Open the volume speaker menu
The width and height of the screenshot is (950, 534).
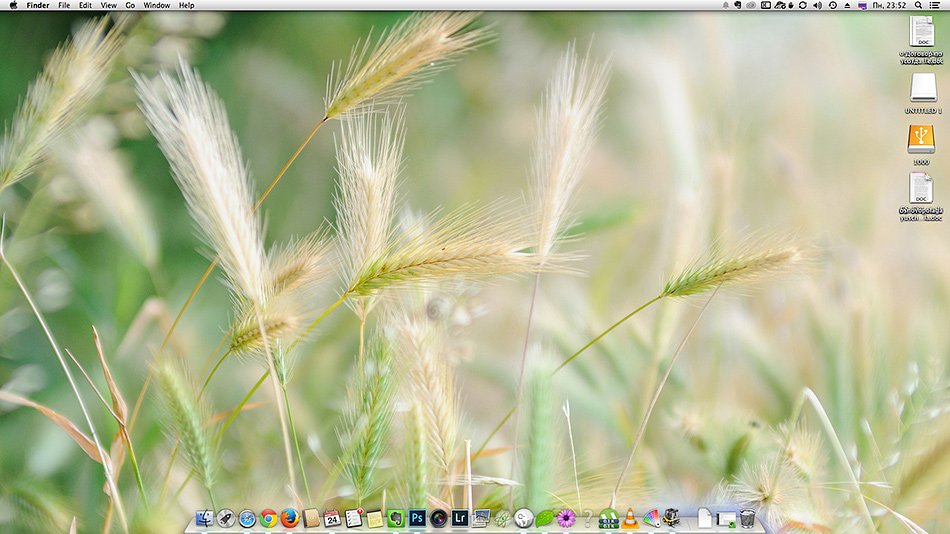(817, 5)
